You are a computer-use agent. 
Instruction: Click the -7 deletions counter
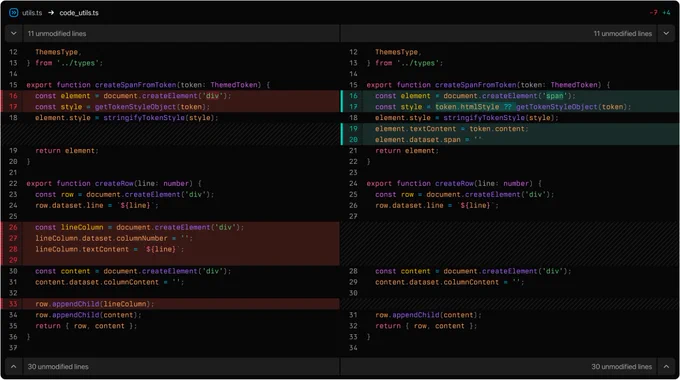pyautogui.click(x=654, y=13)
